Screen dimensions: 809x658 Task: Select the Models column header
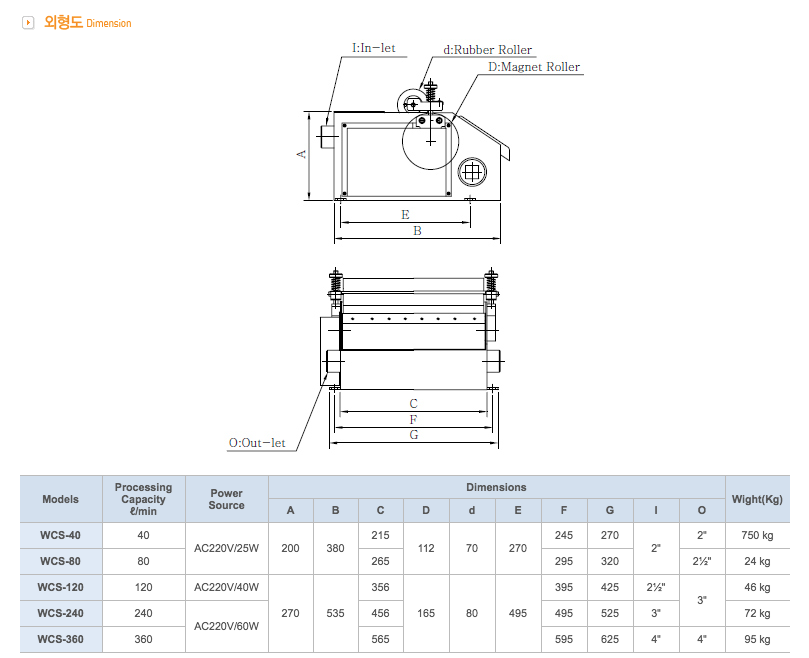point(60,499)
